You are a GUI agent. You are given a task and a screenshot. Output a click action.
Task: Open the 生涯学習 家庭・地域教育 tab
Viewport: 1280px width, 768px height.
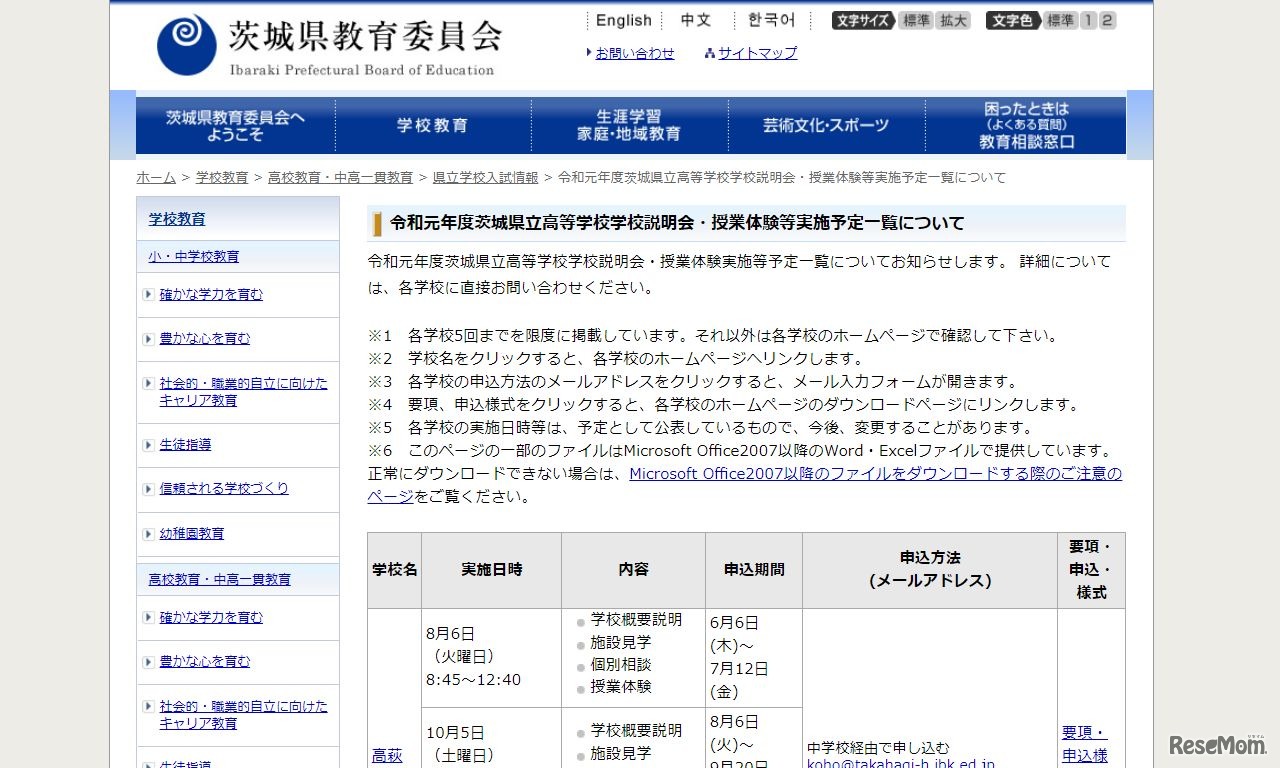(628, 125)
